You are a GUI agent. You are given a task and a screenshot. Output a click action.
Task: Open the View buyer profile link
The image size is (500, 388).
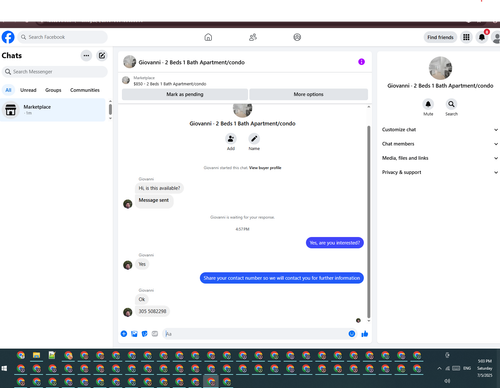pos(265,168)
